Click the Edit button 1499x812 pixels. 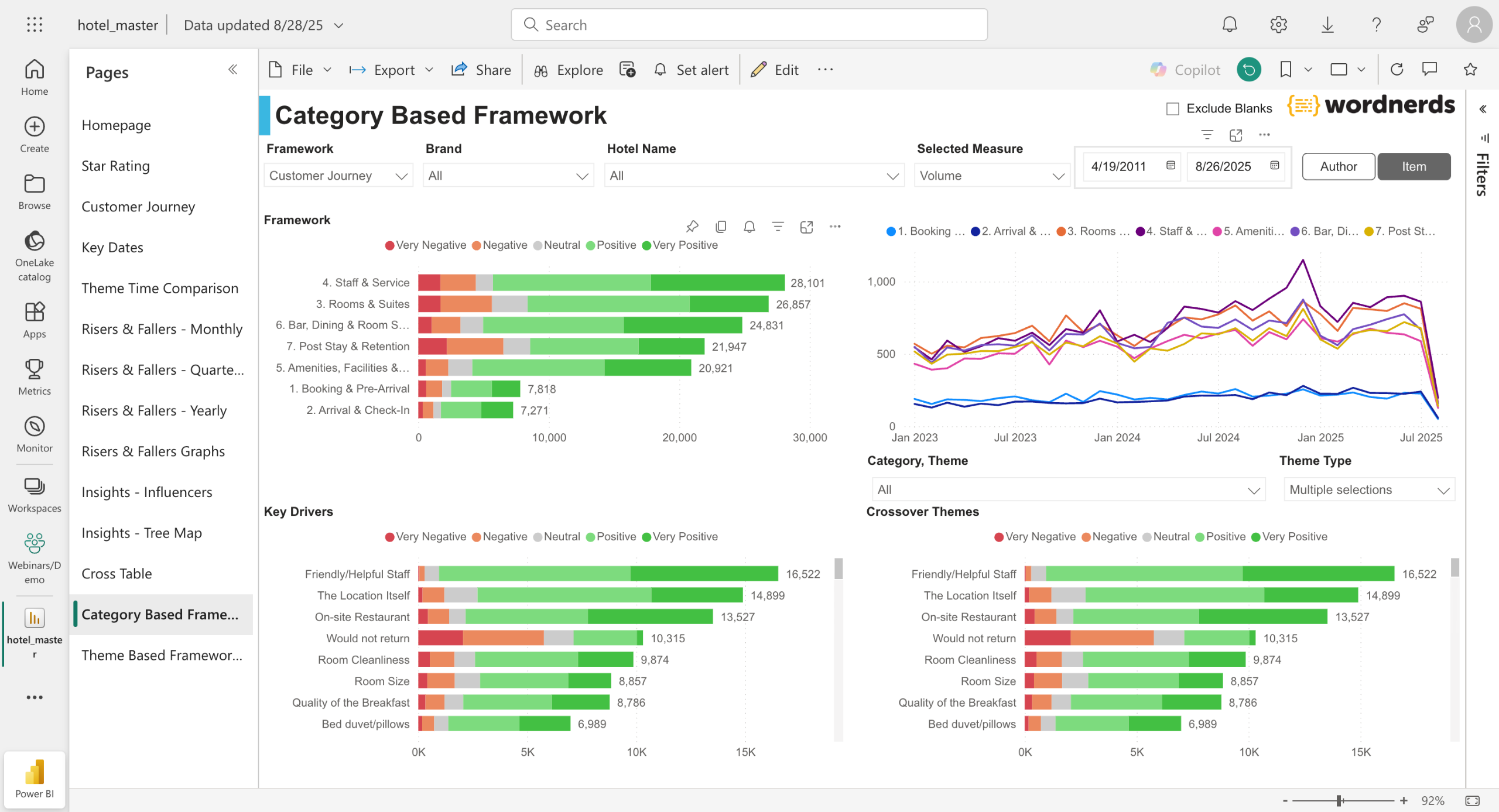point(775,70)
